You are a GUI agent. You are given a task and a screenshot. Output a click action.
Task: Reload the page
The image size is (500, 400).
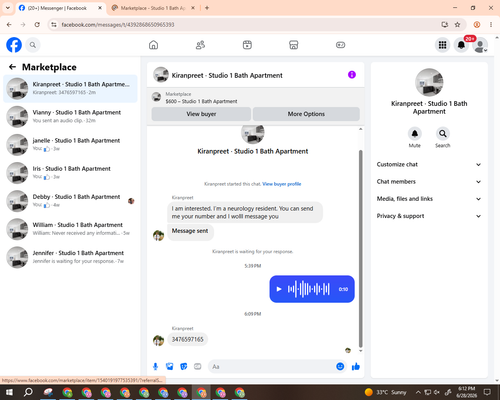pyautogui.click(x=37, y=25)
